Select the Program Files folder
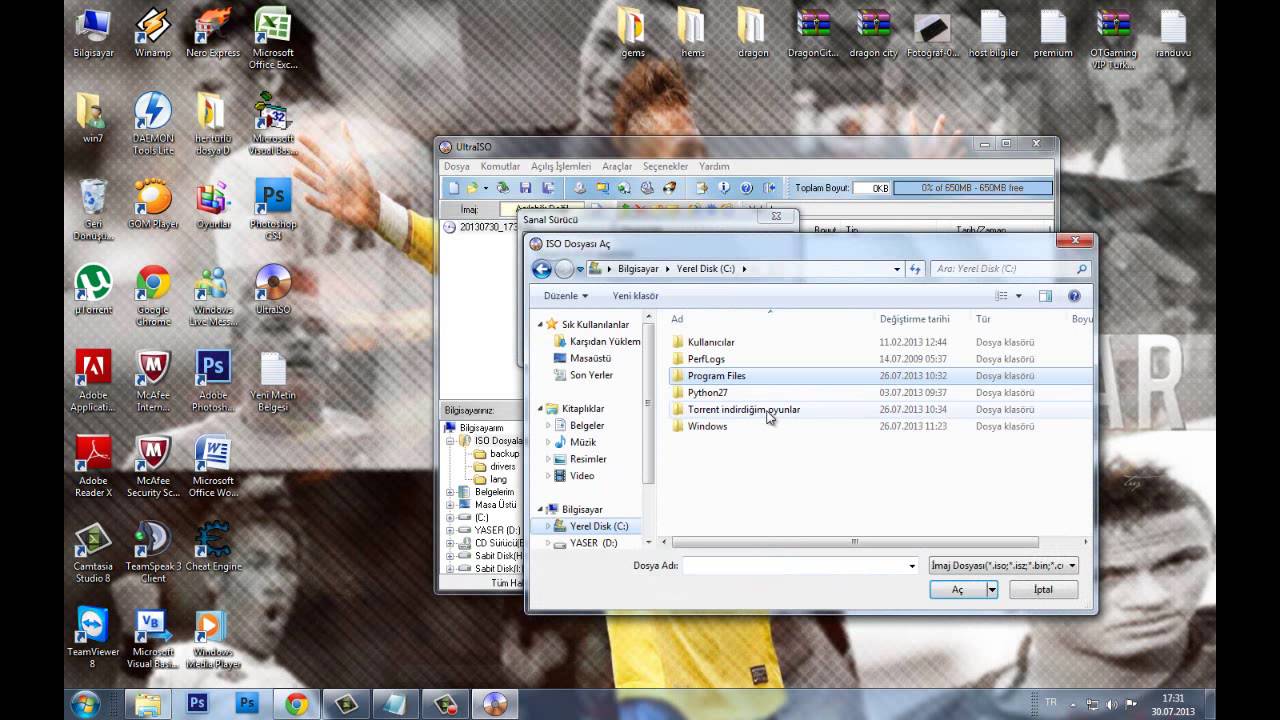This screenshot has height=720, width=1280. pos(716,376)
